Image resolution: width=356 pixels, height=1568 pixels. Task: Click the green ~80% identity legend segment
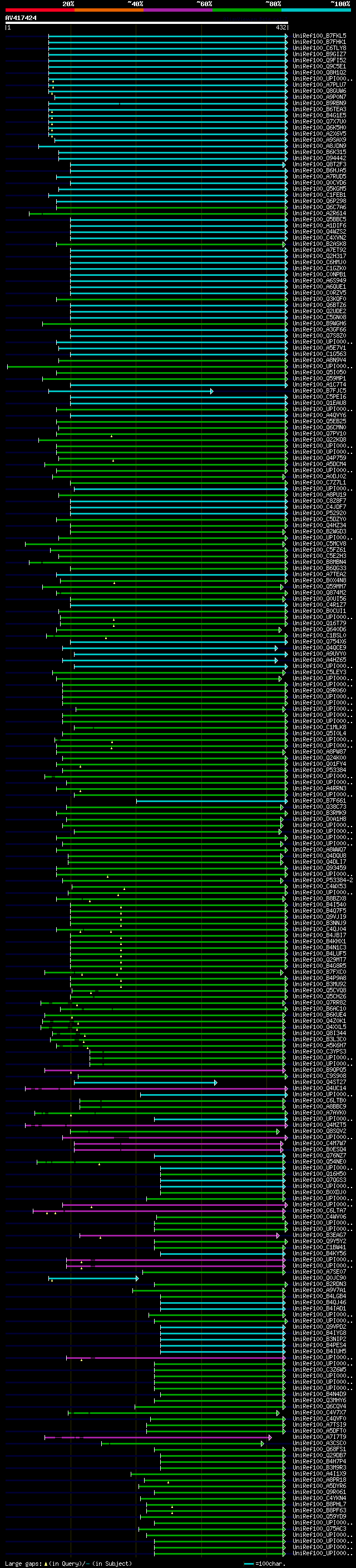click(247, 10)
